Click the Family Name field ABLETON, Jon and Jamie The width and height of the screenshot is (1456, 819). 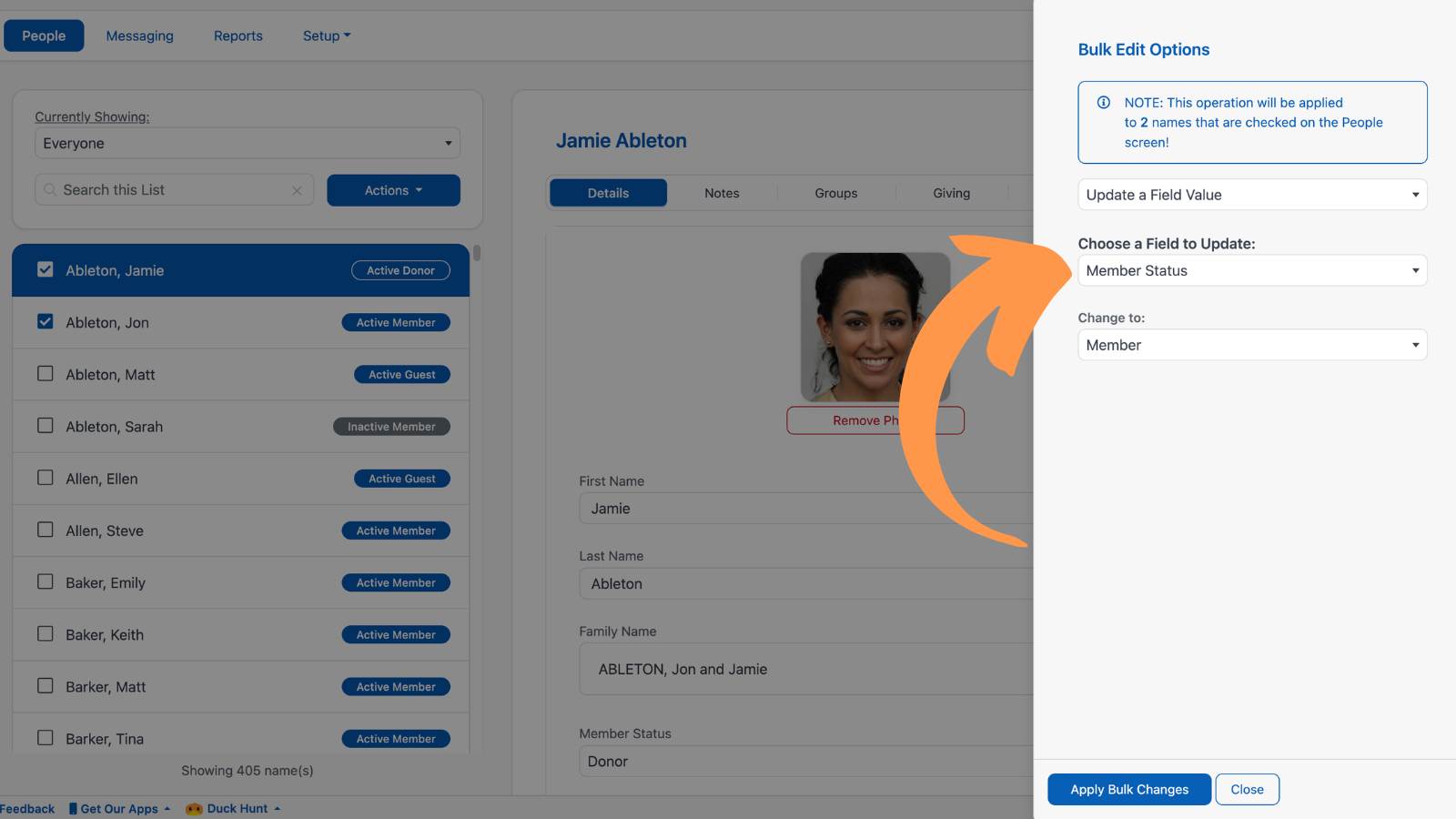pyautogui.click(x=806, y=669)
